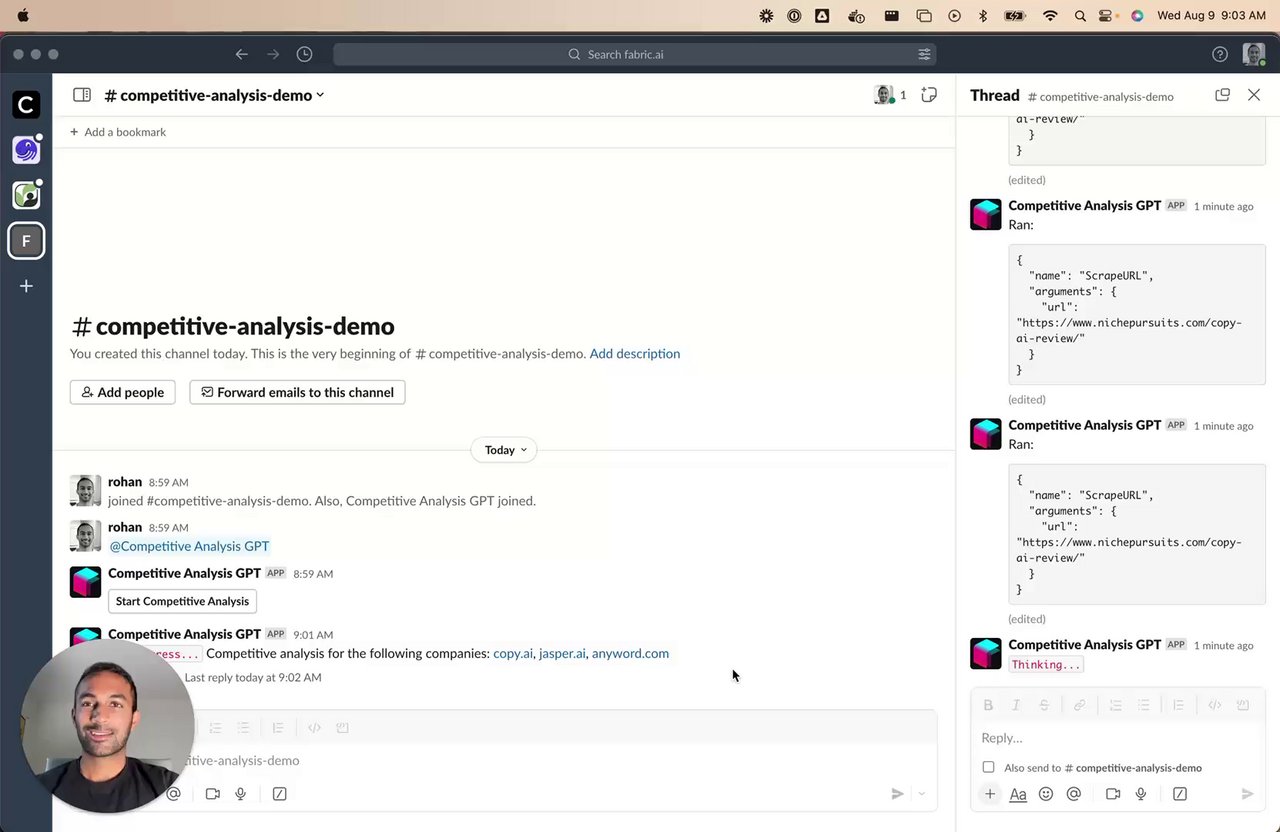Image resolution: width=1280 pixels, height=832 pixels.
Task: Select the F fabric.ai workspace
Action: point(26,241)
